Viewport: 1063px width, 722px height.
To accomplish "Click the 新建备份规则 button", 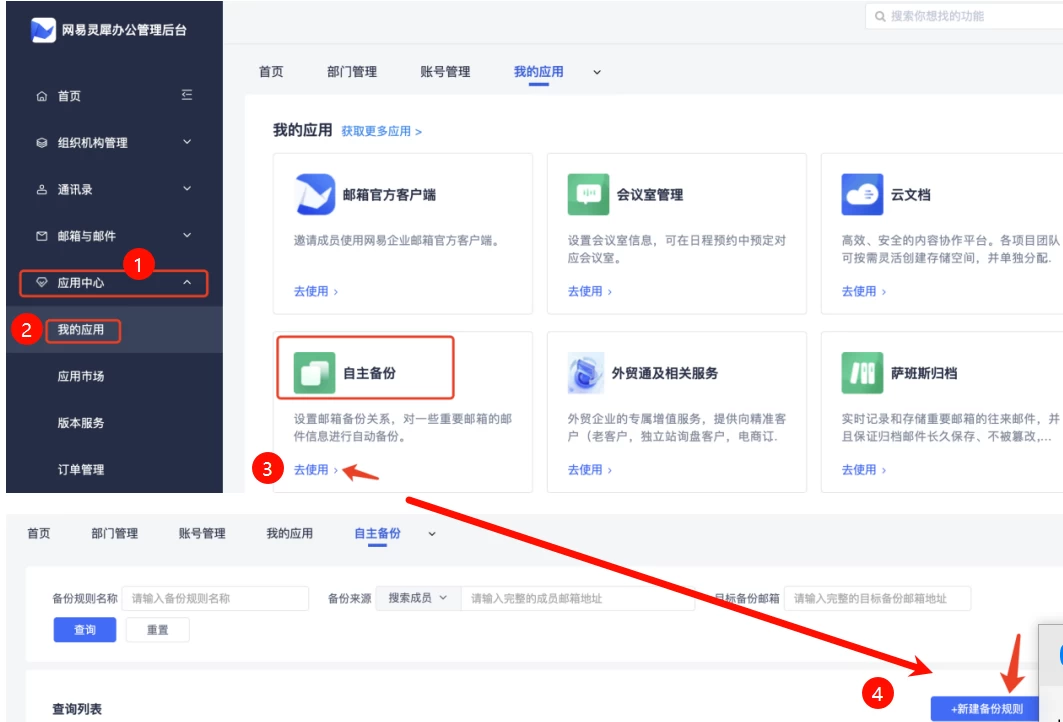I will click(986, 708).
